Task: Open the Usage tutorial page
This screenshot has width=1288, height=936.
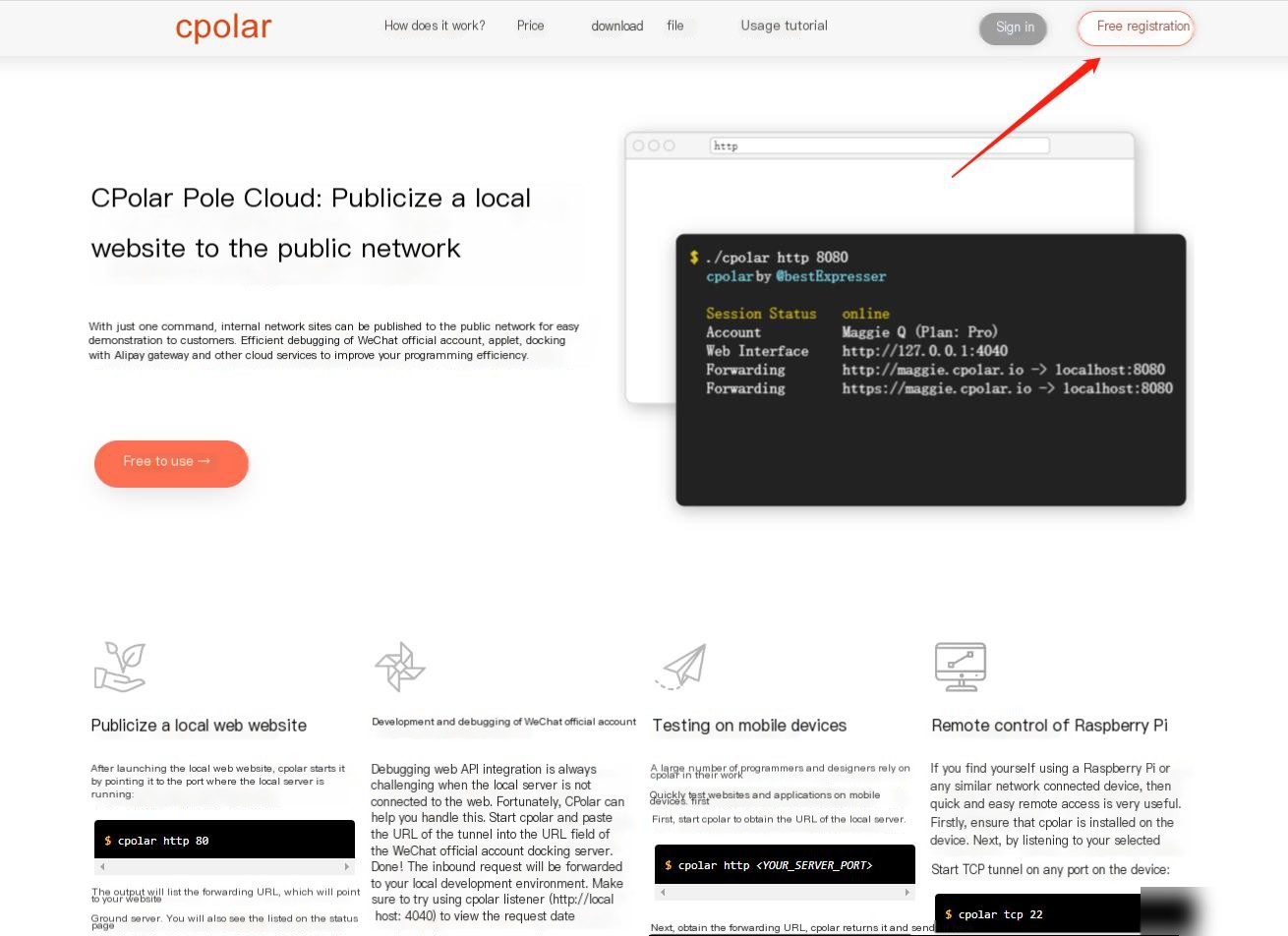Action: [784, 26]
